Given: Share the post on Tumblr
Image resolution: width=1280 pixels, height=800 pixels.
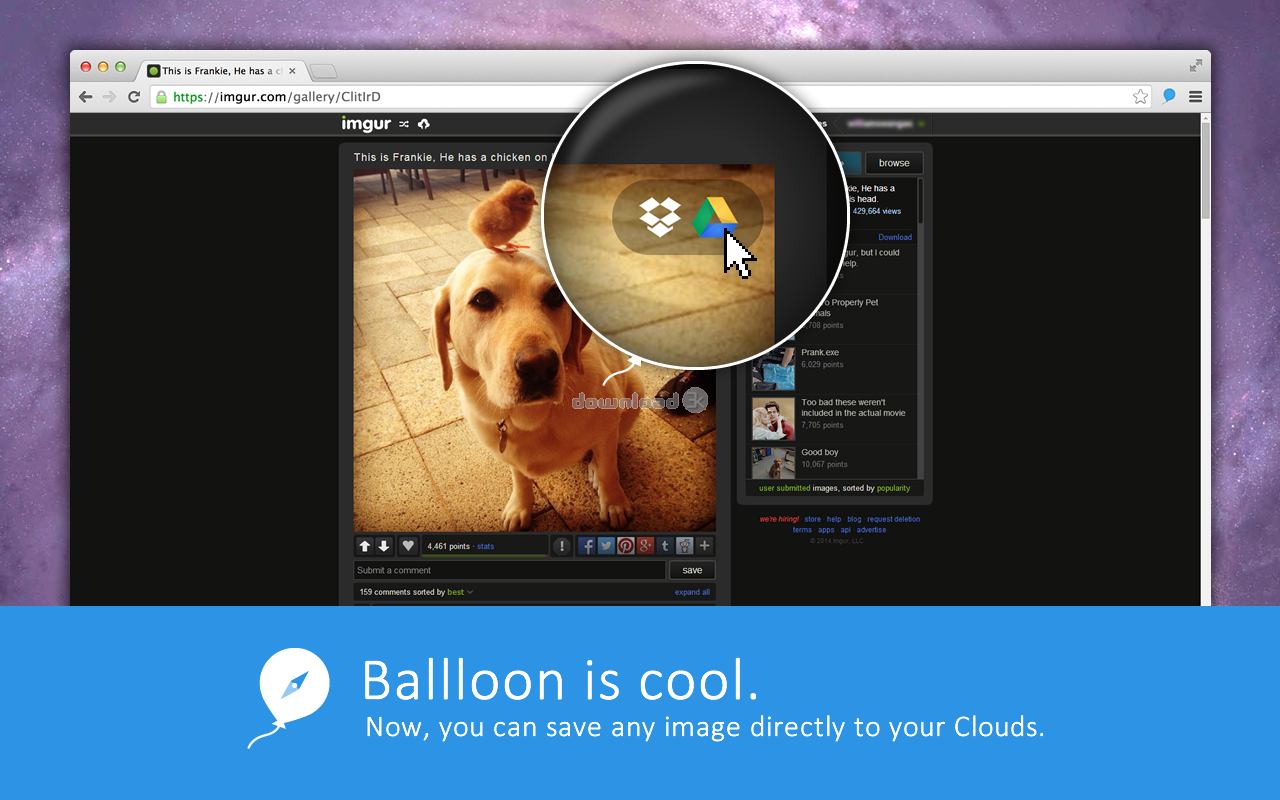Looking at the screenshot, I should [x=665, y=546].
